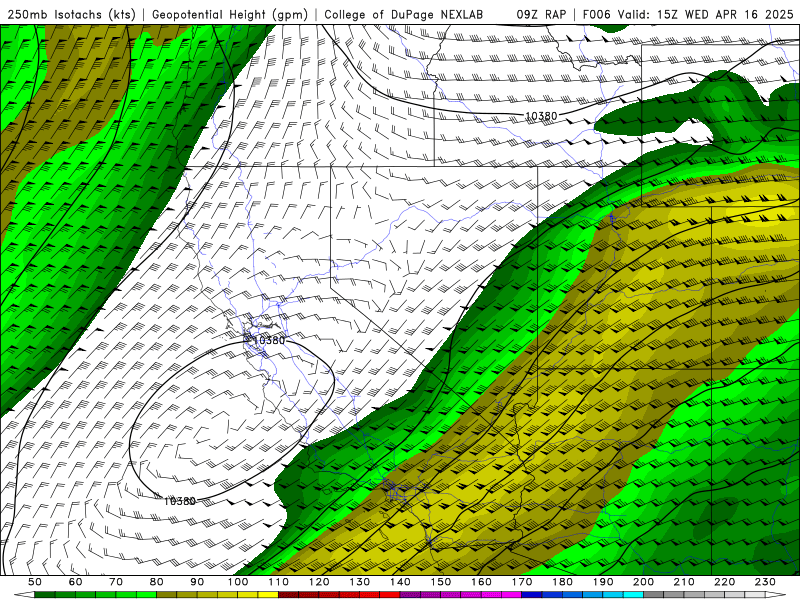
Task: Click the "250mb Isotachs (kts)" title text
Action: (71, 15)
